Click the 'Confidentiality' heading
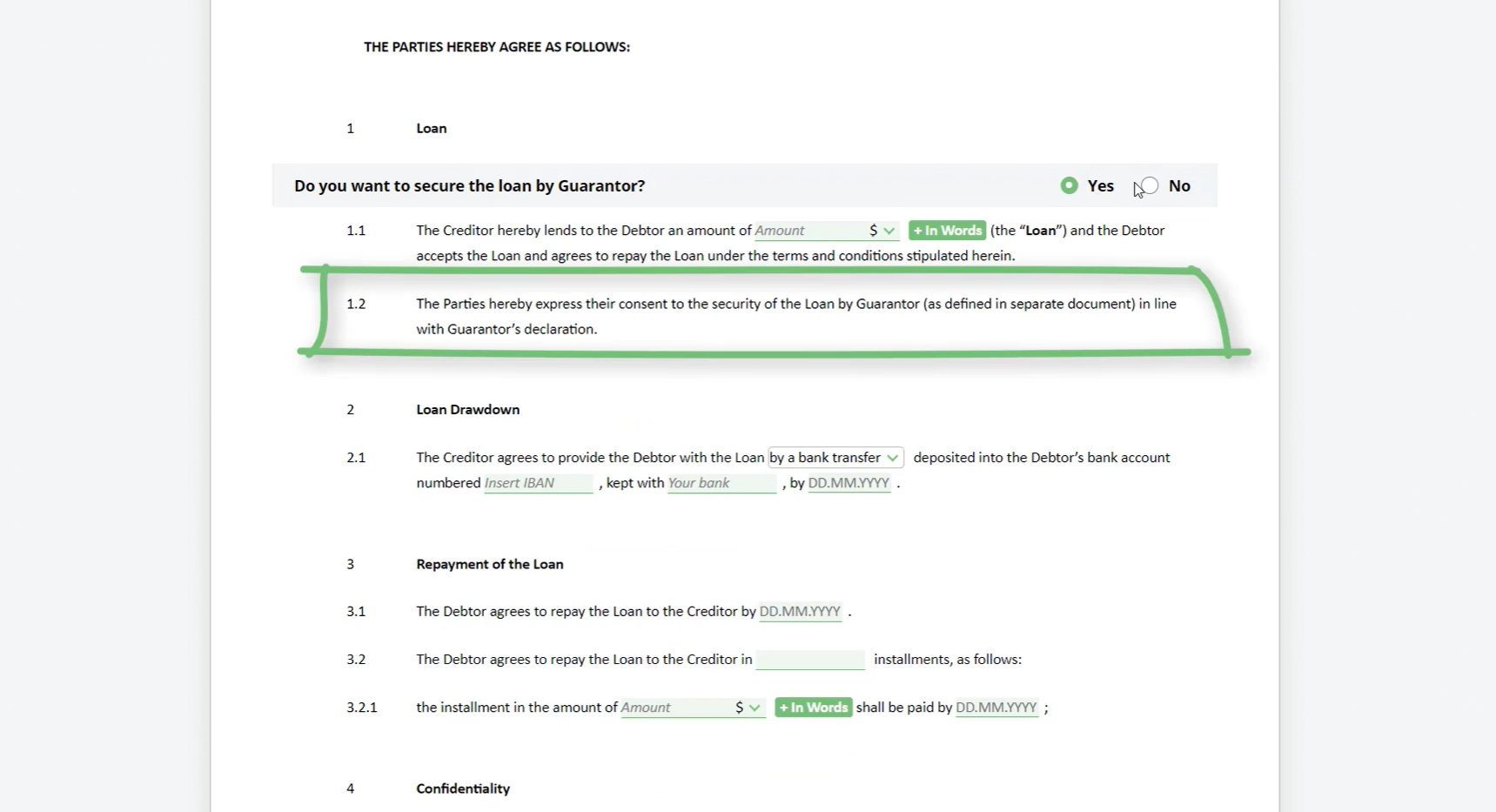Image resolution: width=1496 pixels, height=812 pixels. click(463, 789)
